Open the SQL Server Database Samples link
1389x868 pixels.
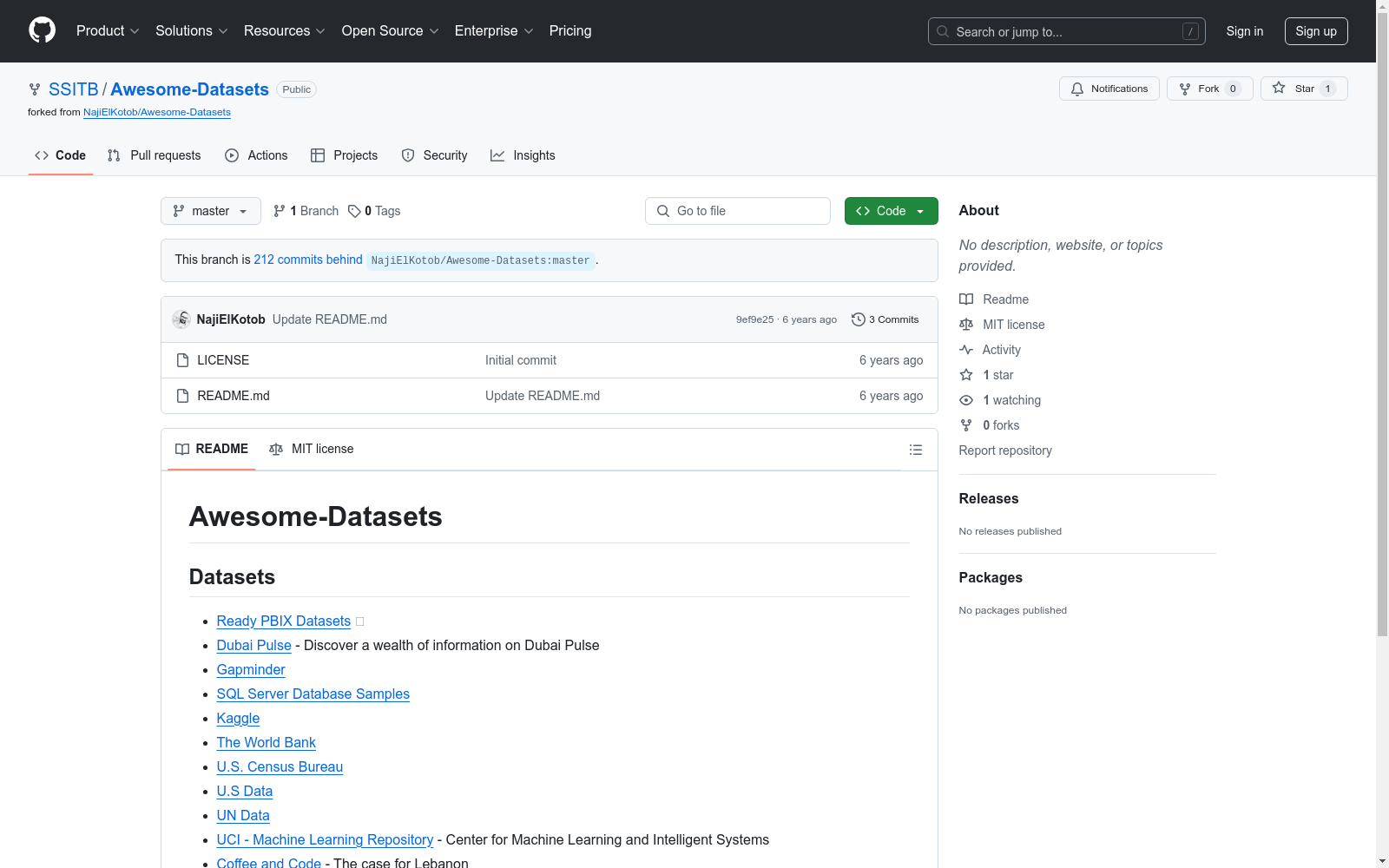tap(313, 694)
